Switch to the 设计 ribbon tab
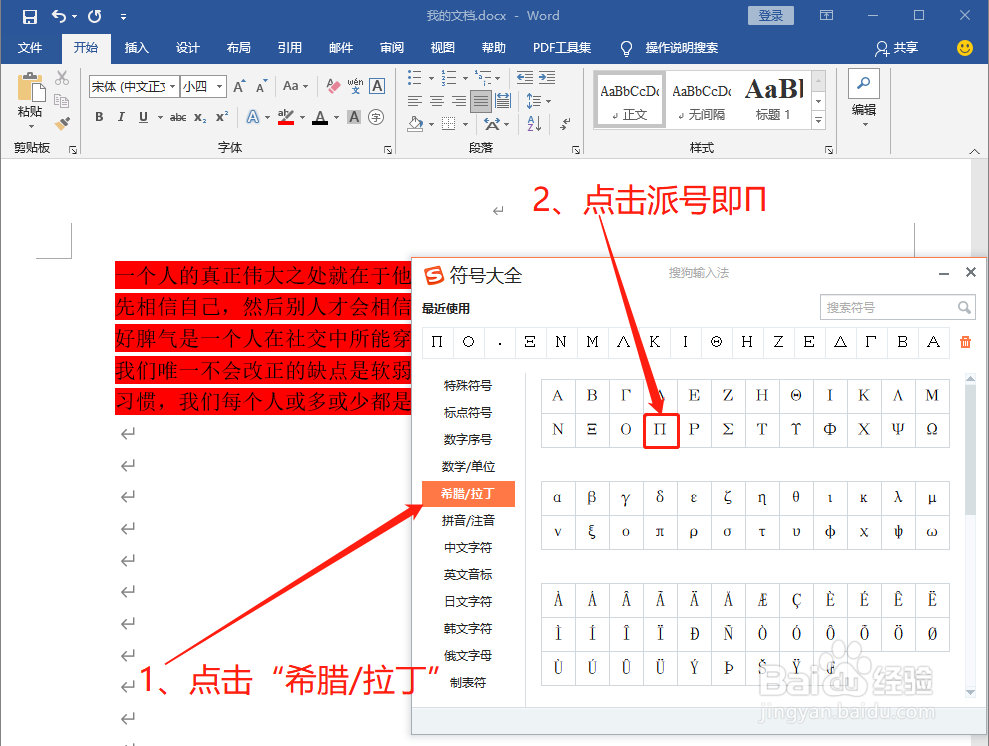 [x=187, y=48]
